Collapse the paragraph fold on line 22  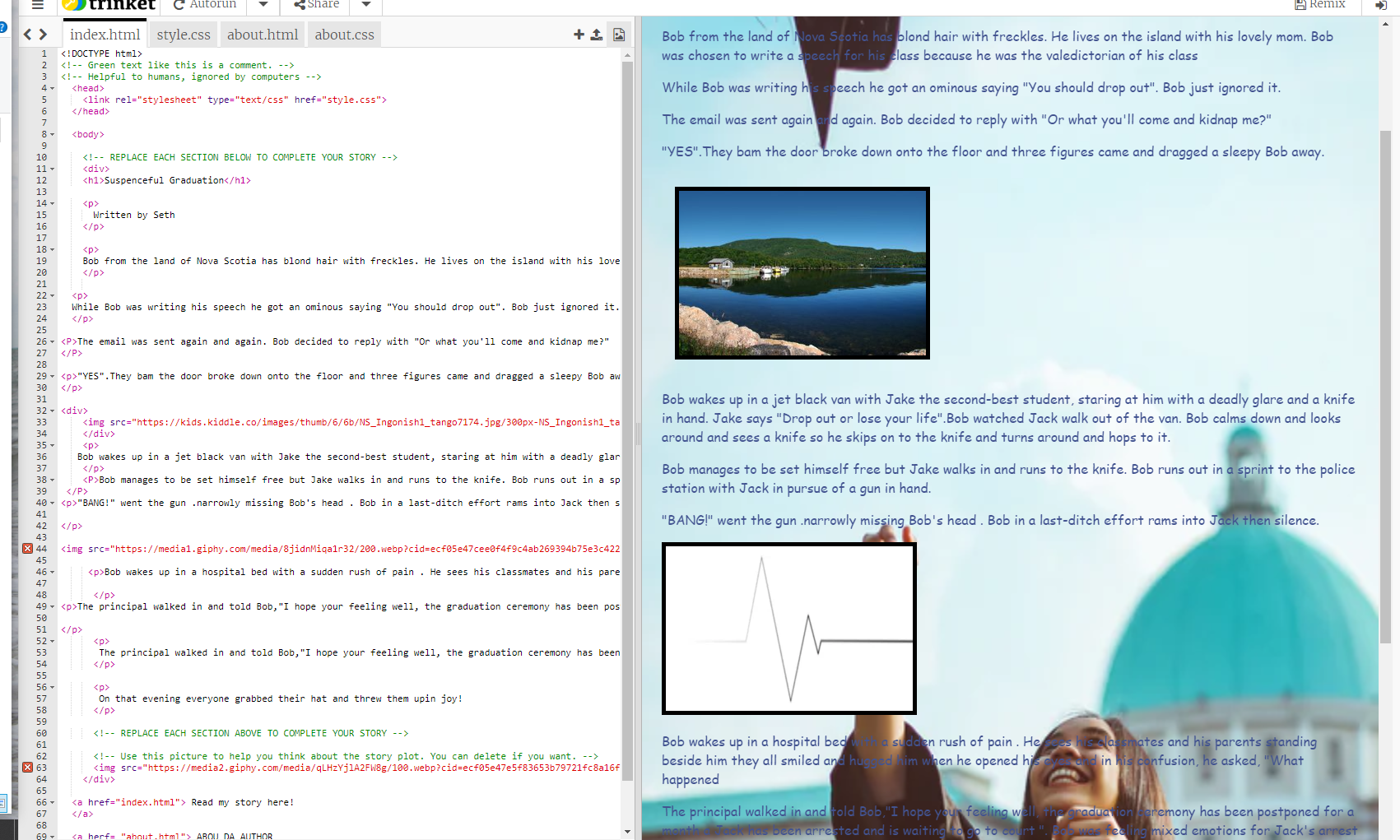tap(53, 295)
